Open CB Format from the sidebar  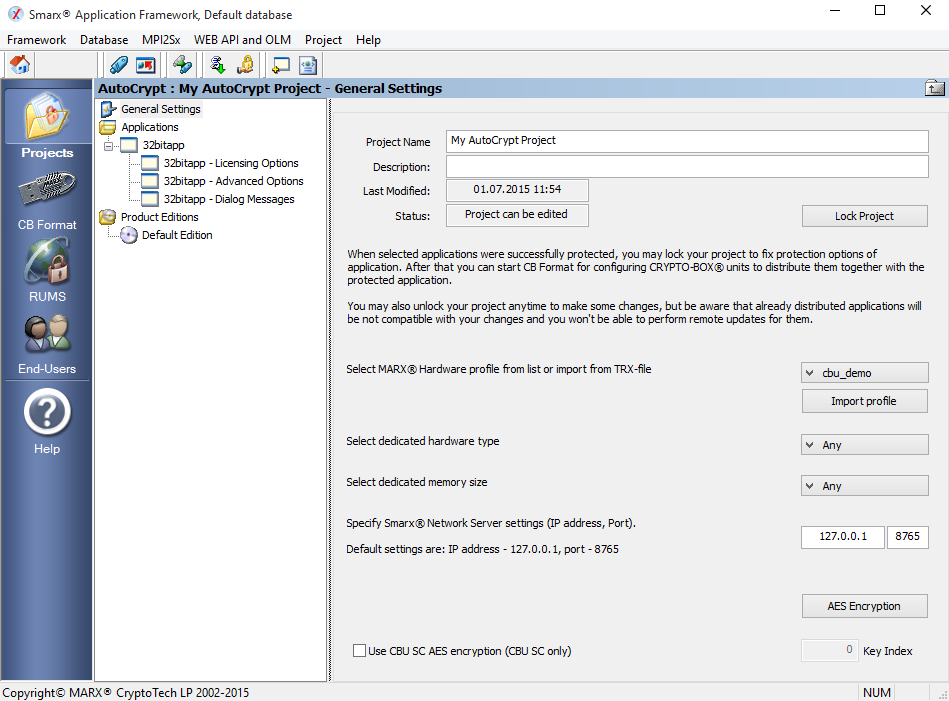[47, 200]
